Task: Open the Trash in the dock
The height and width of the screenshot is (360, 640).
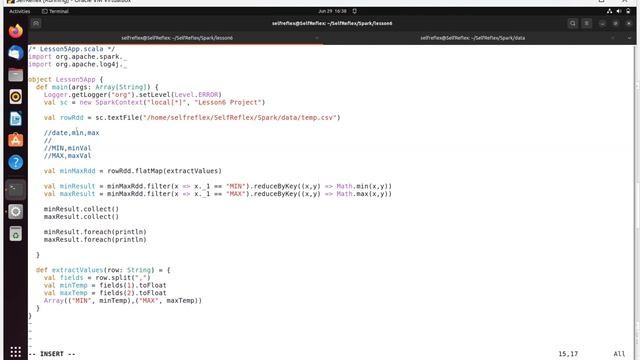Action: (16, 233)
